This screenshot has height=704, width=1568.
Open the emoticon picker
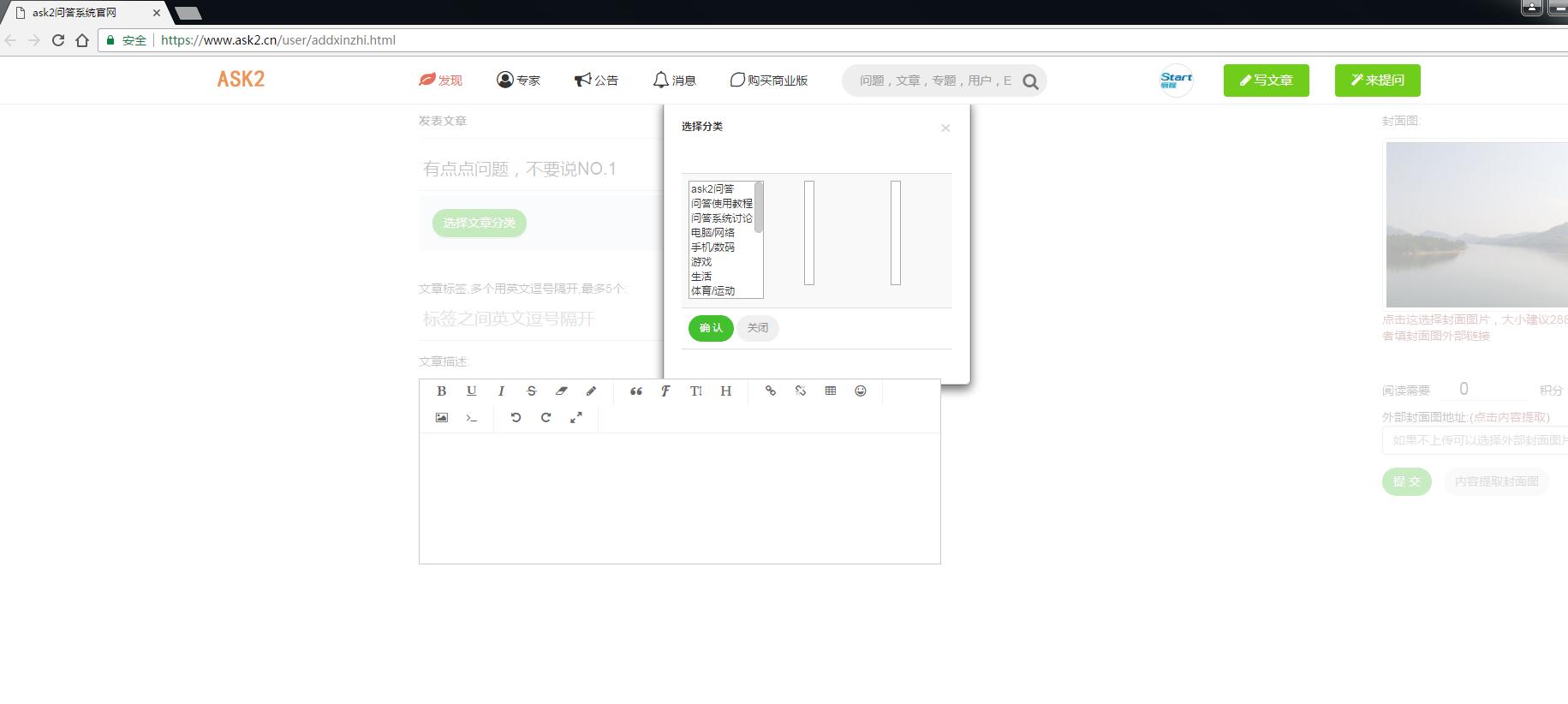tap(860, 391)
